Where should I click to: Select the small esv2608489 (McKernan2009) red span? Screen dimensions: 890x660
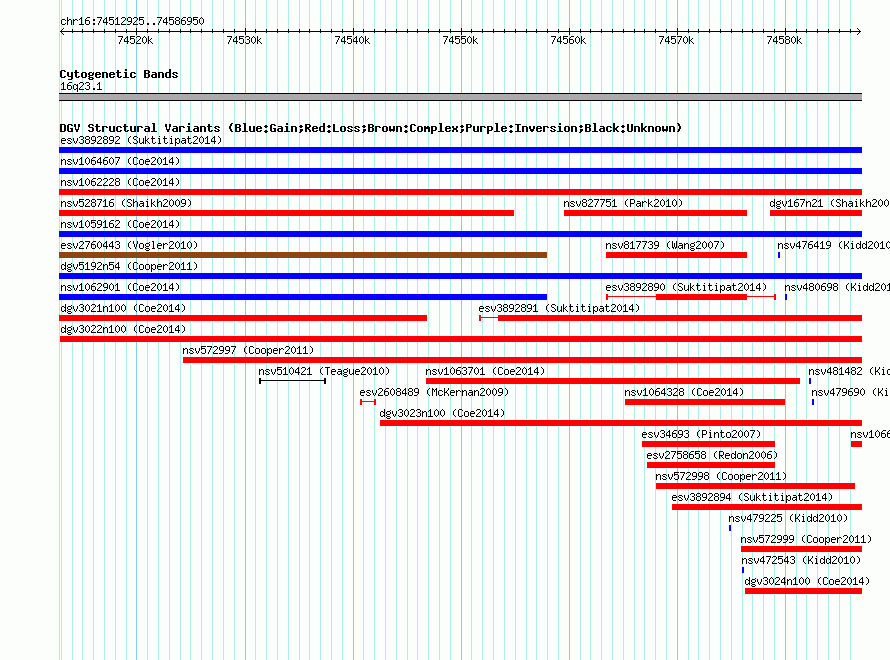point(368,402)
